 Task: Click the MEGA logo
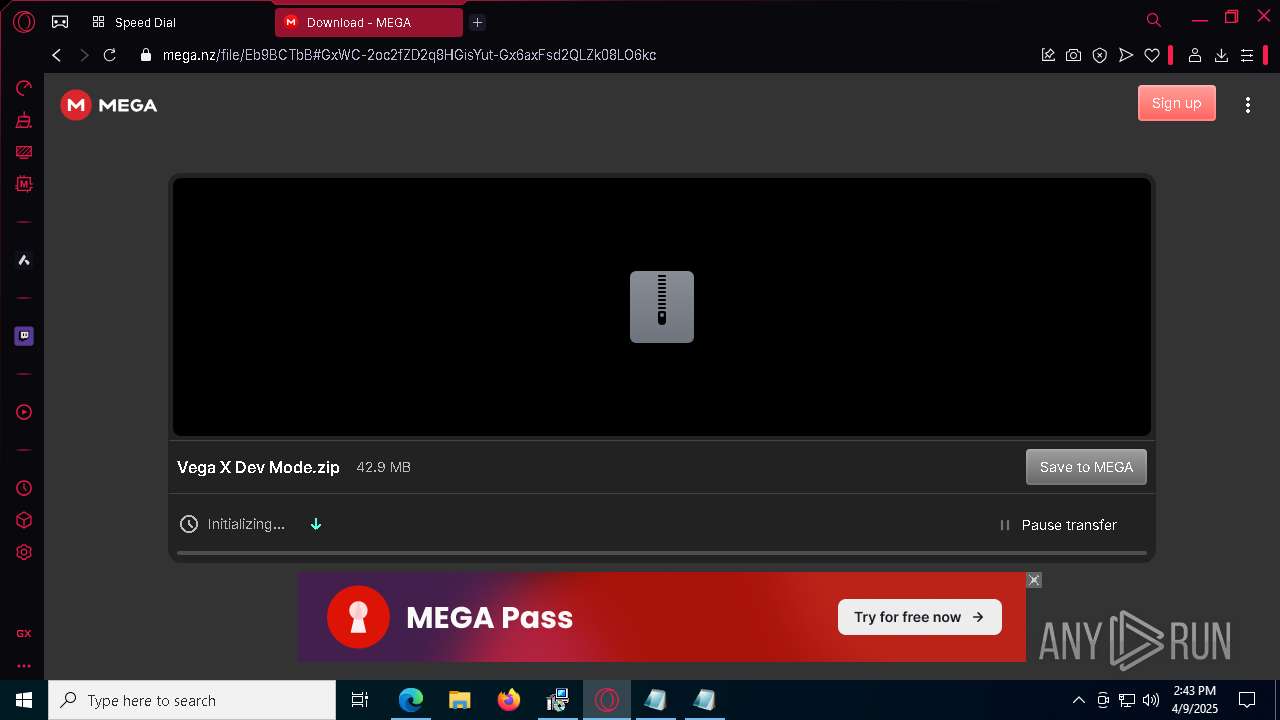tap(109, 105)
